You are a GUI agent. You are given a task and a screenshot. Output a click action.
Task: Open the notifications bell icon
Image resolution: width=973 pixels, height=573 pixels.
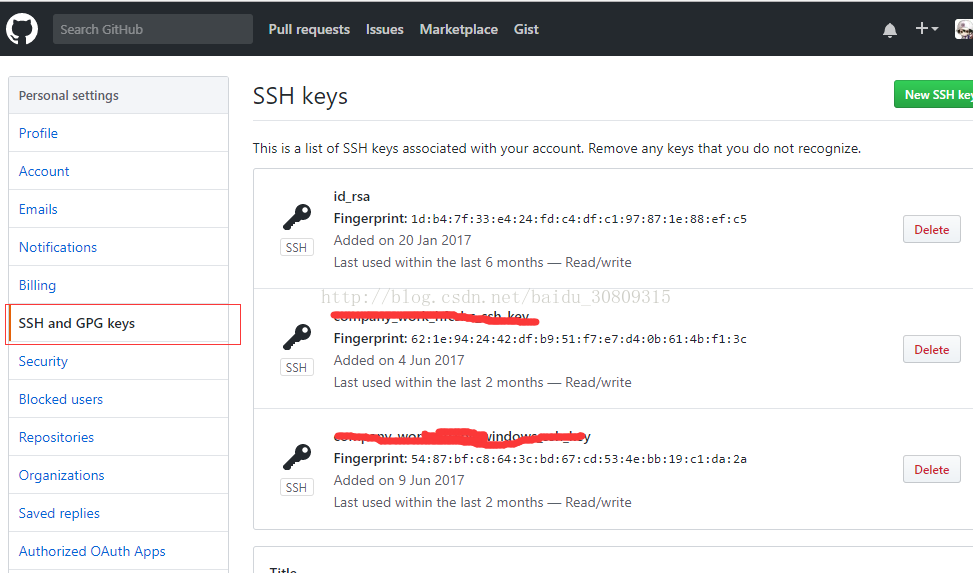click(x=890, y=30)
